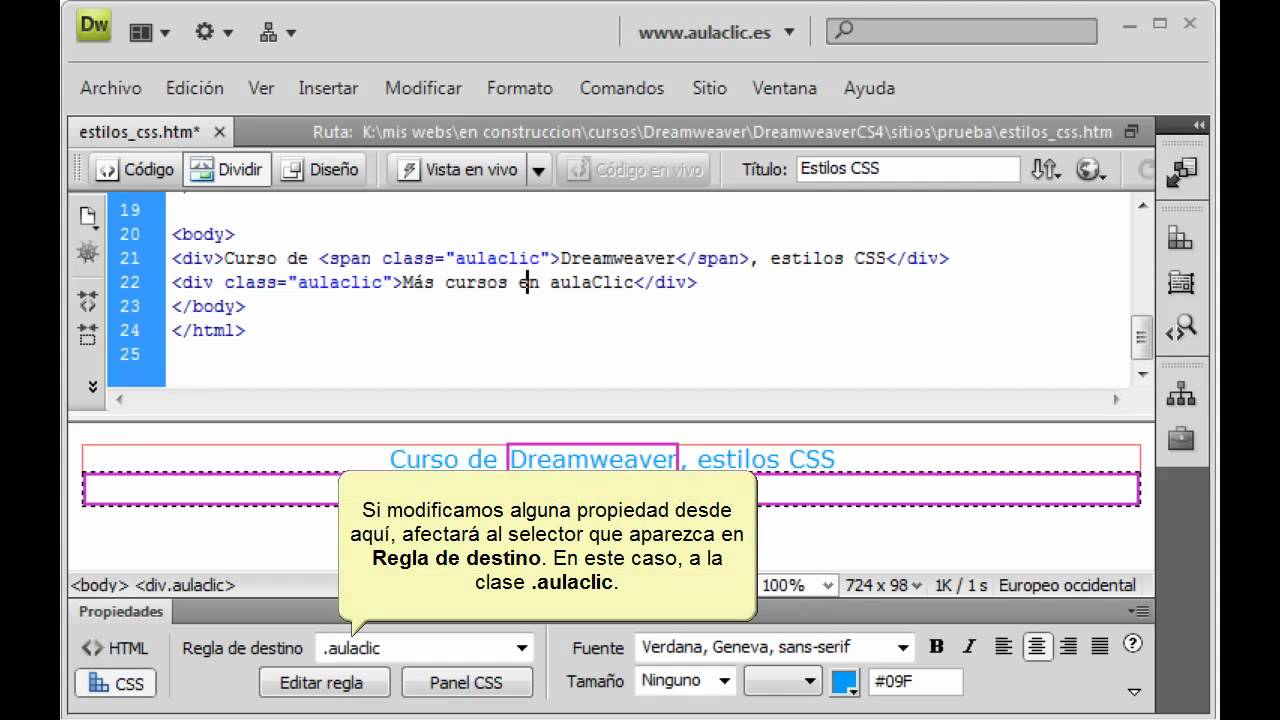Select the div.aulaclic tag in tag selector
Image resolution: width=1280 pixels, height=720 pixels.
[185, 585]
